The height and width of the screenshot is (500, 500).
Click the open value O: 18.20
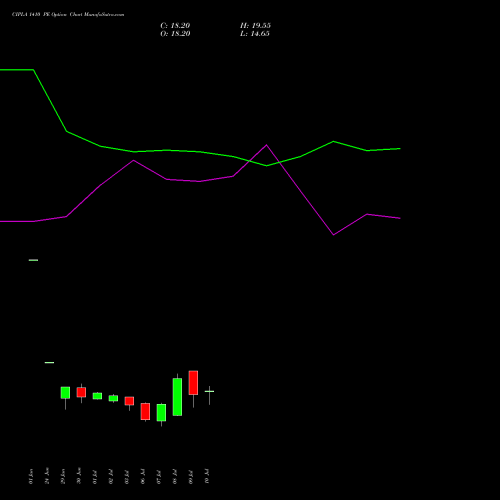click(175, 34)
